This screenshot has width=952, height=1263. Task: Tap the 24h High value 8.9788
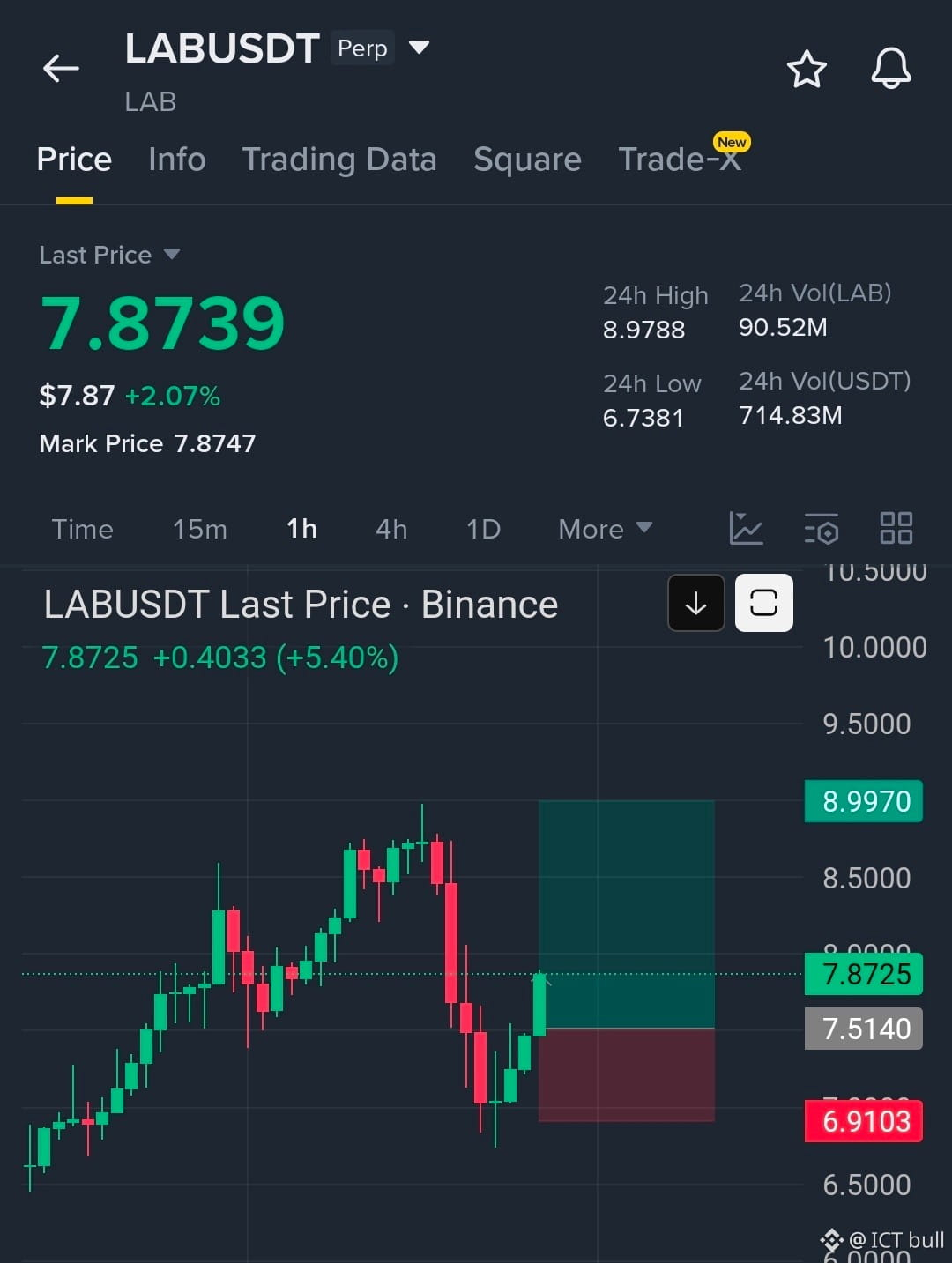643,330
